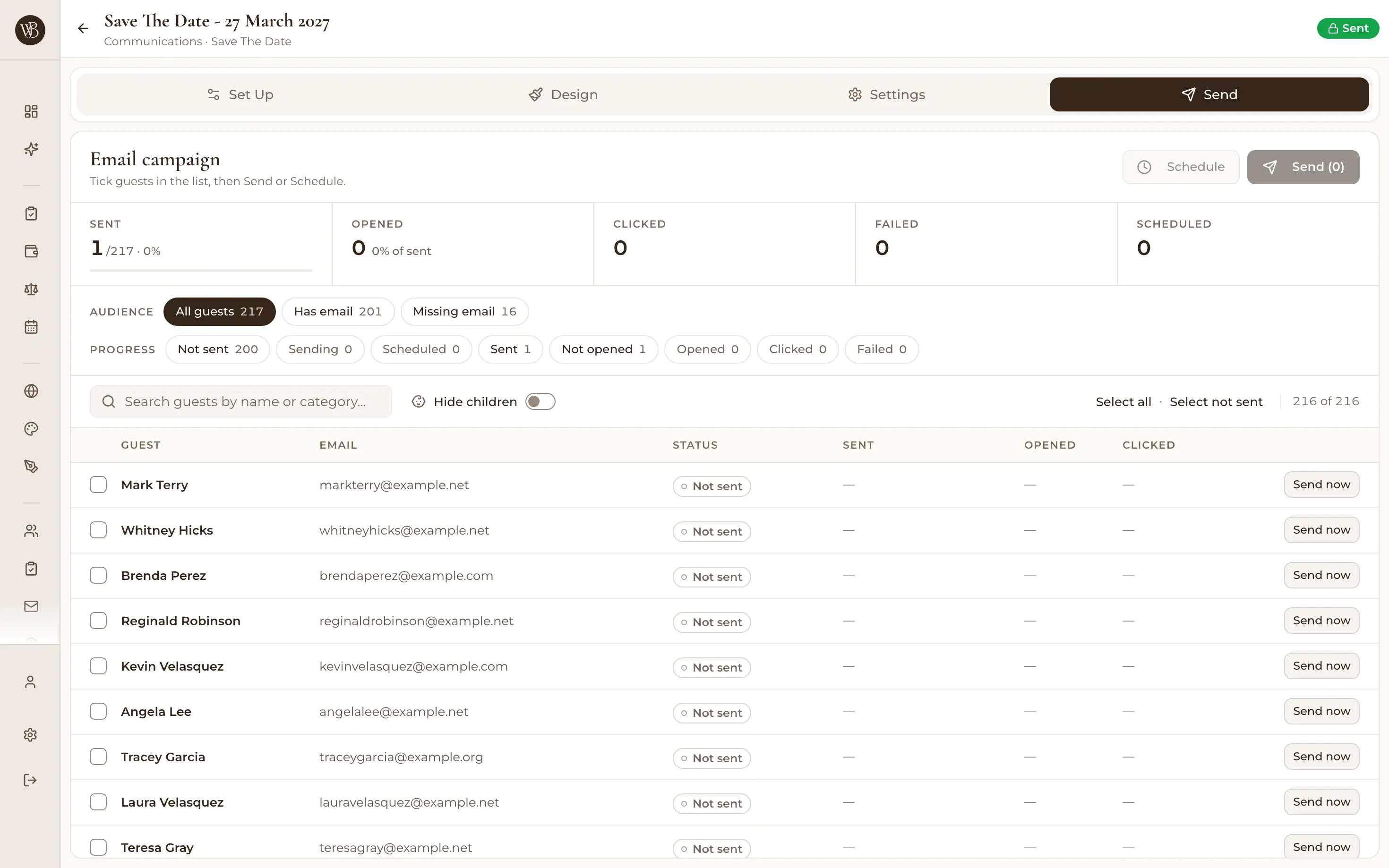The width and height of the screenshot is (1389, 868).
Task: Open the guests people icon in sidebar
Action: point(31,531)
